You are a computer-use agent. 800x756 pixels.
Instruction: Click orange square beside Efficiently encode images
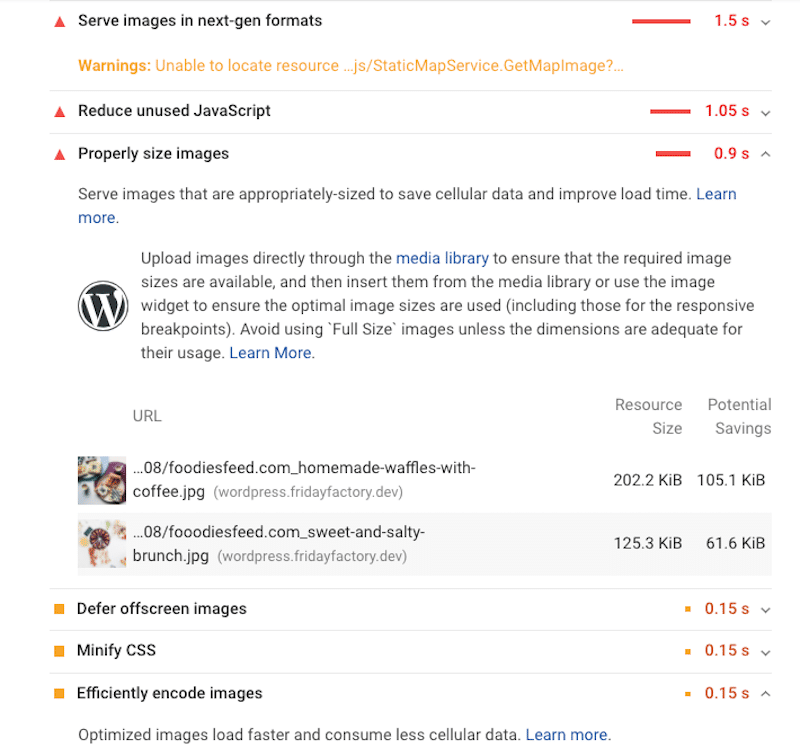point(59,694)
